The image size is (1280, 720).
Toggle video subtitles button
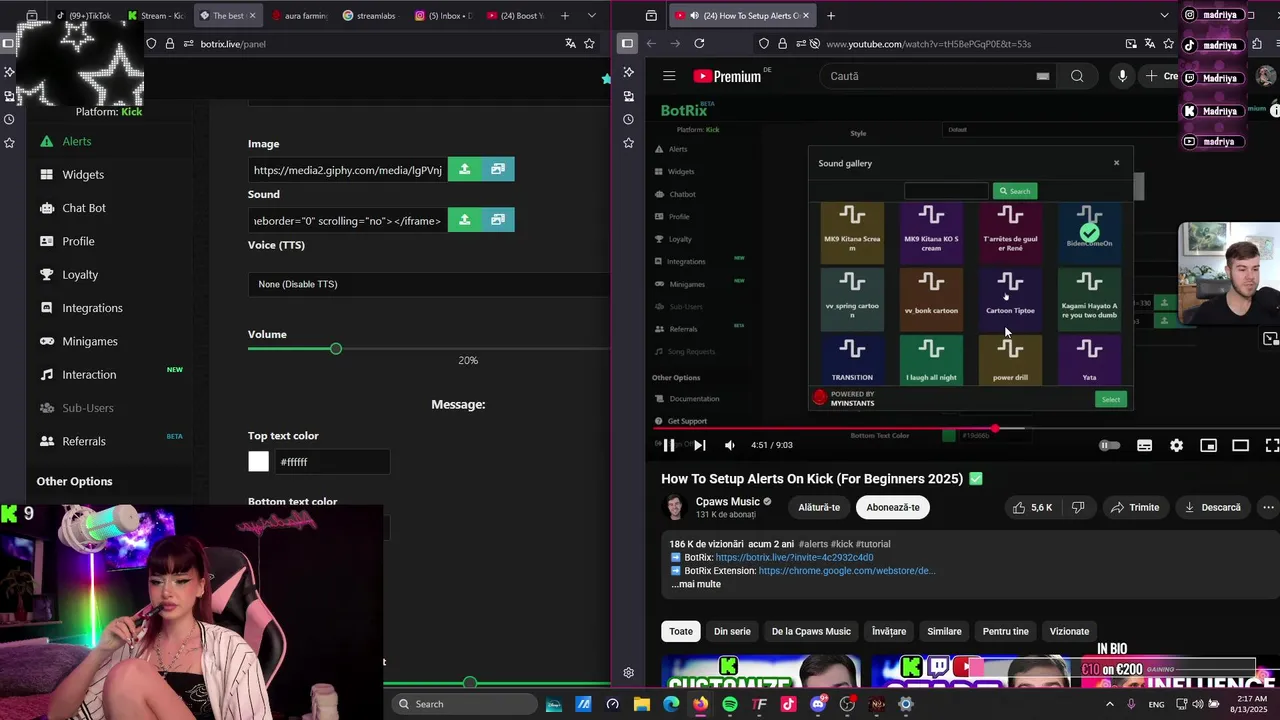[1145, 445]
